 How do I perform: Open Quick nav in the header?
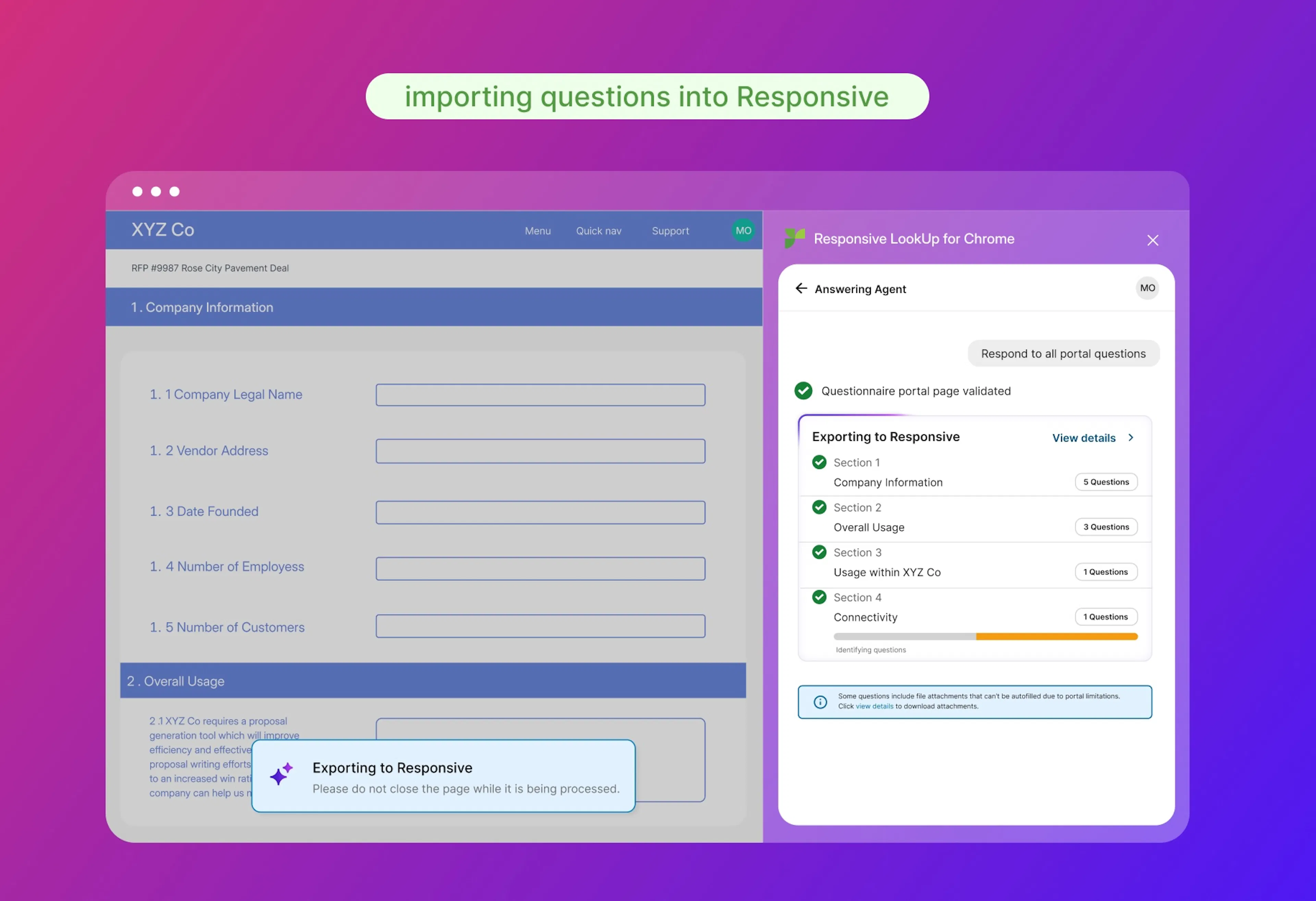(599, 231)
